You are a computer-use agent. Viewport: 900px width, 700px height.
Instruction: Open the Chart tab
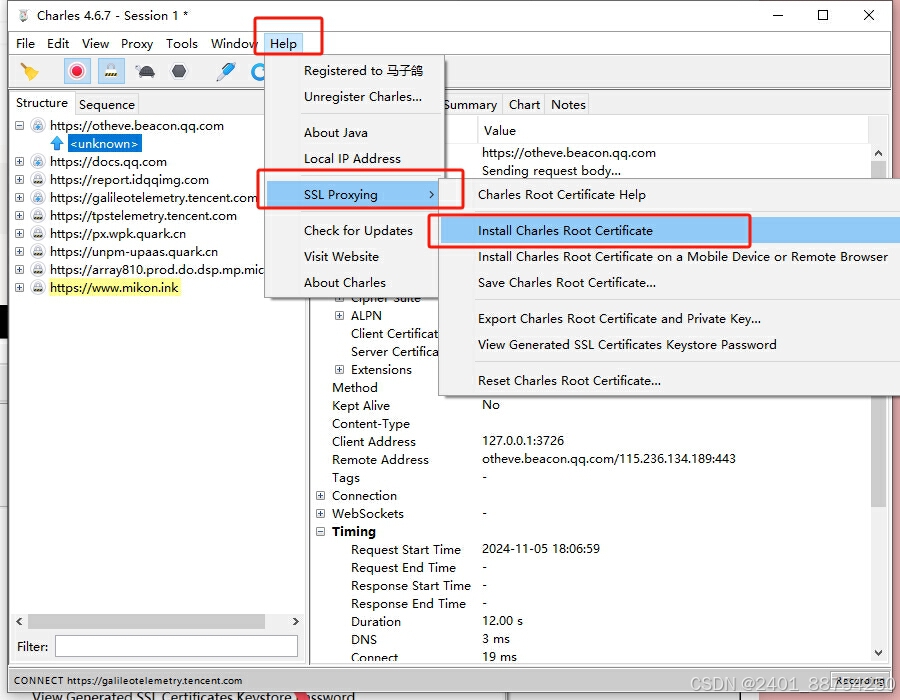[524, 104]
